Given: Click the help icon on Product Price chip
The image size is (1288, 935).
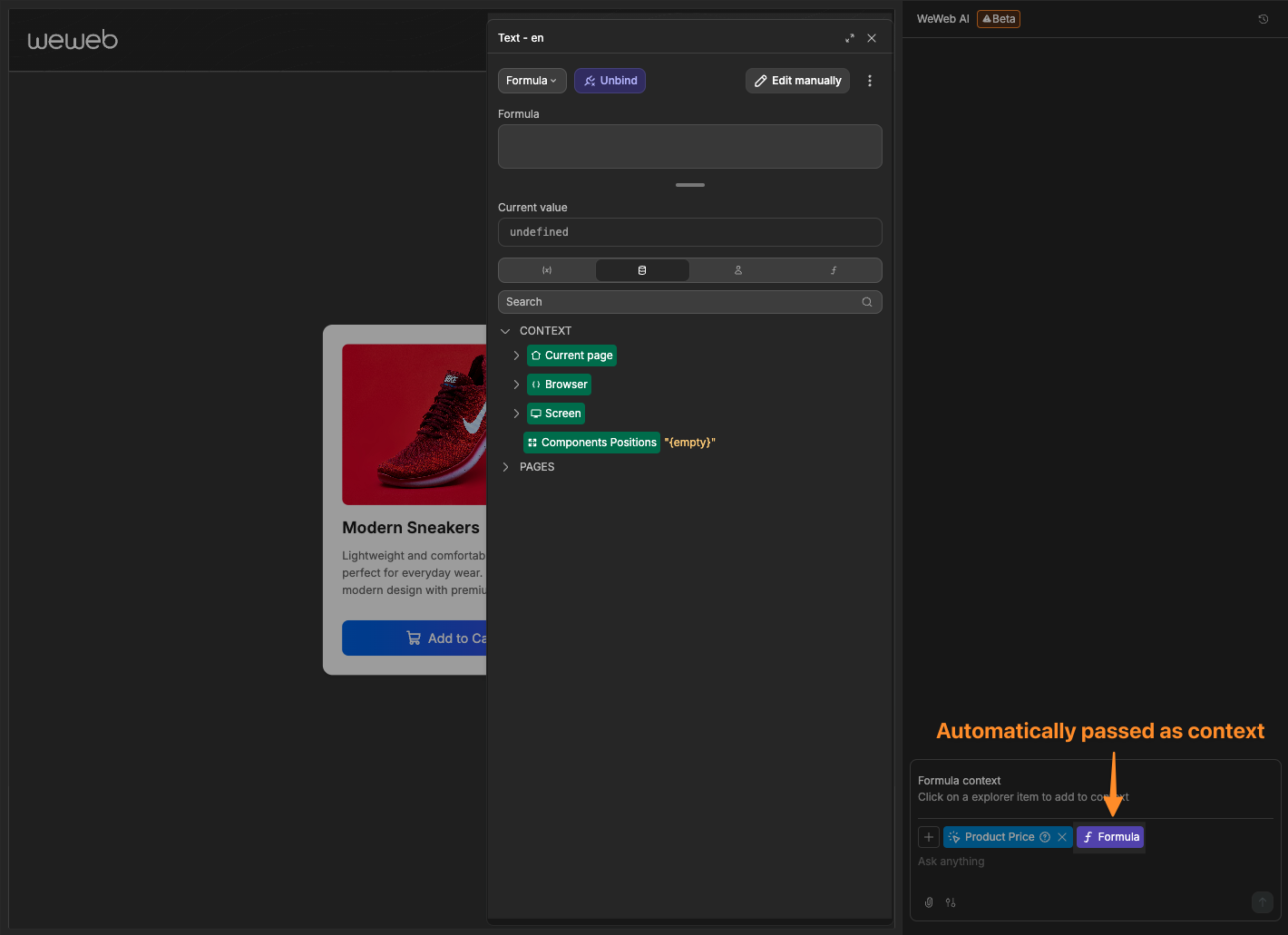Looking at the screenshot, I should pyautogui.click(x=1045, y=837).
